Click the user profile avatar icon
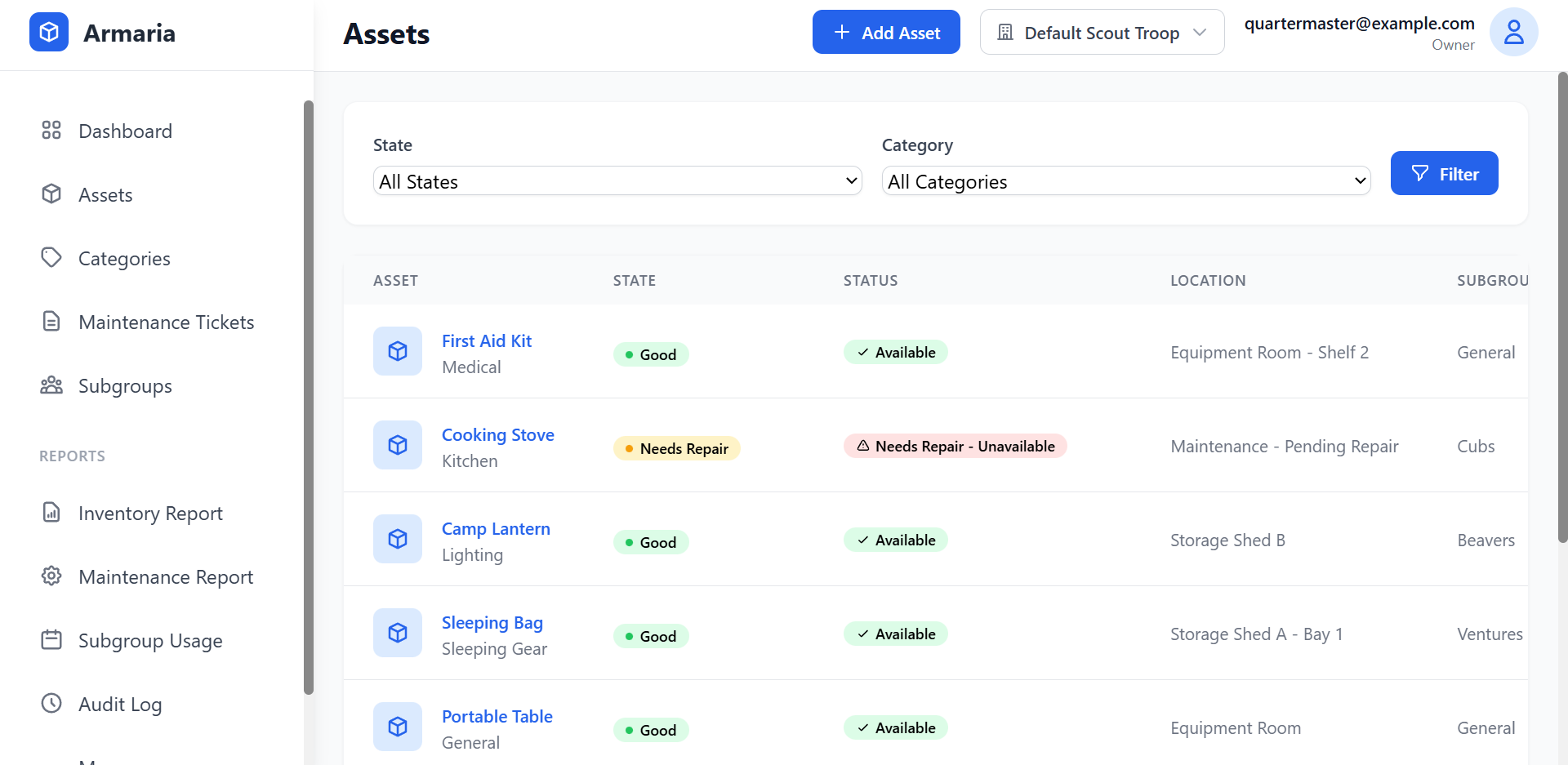Screen dimensions: 1568x765 1513,32
